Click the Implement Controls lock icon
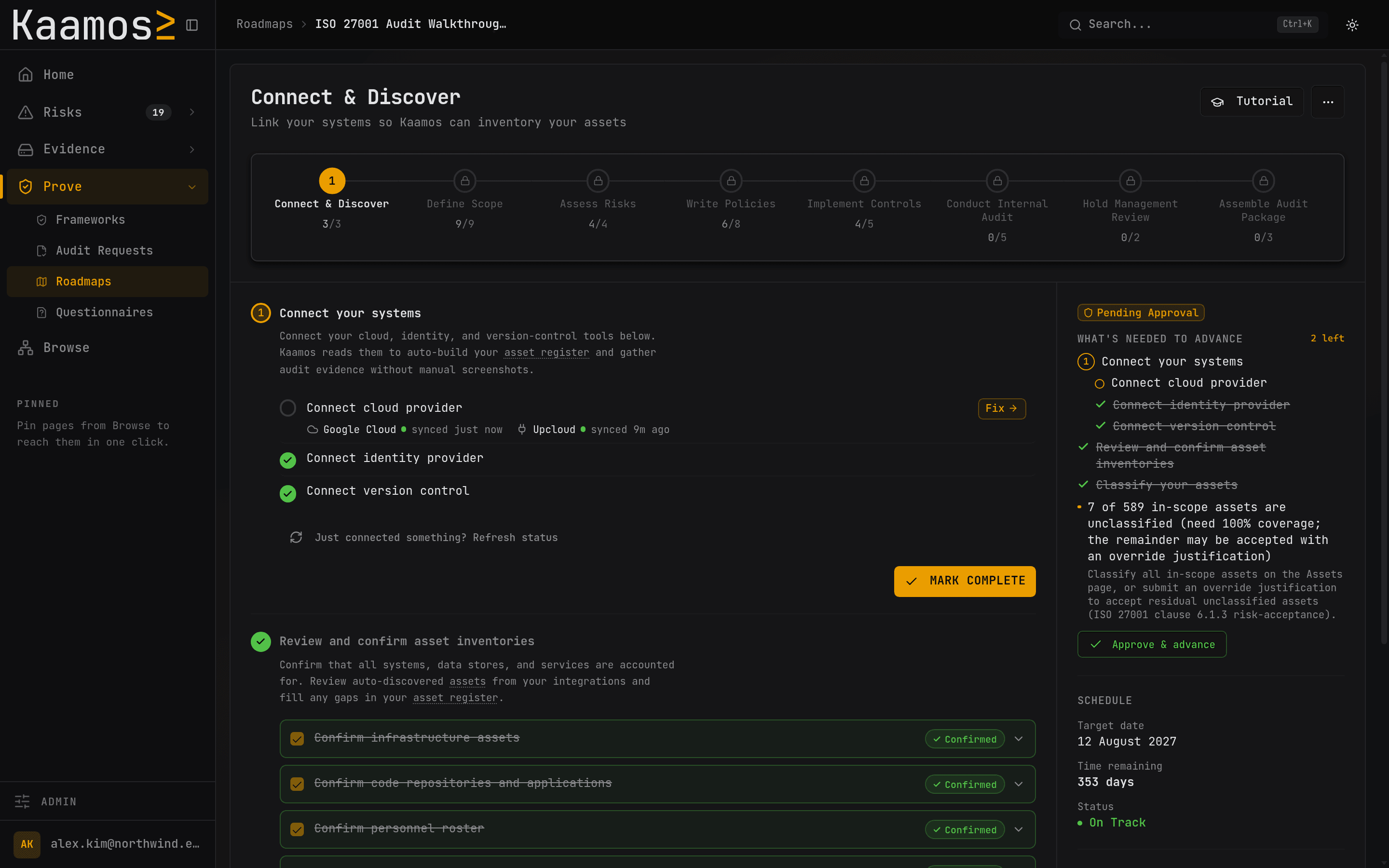1389x868 pixels. (864, 181)
